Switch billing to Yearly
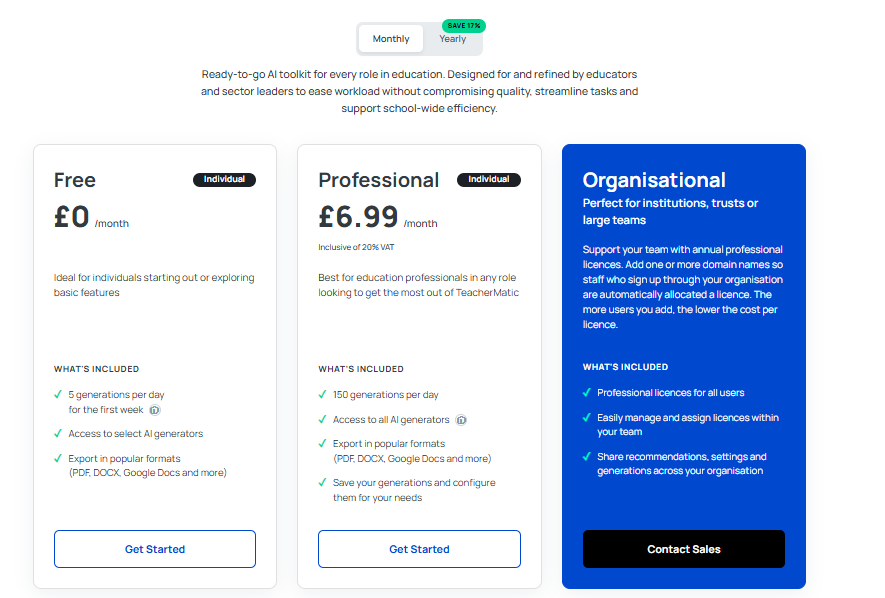This screenshot has height=598, width=885. 452,40
